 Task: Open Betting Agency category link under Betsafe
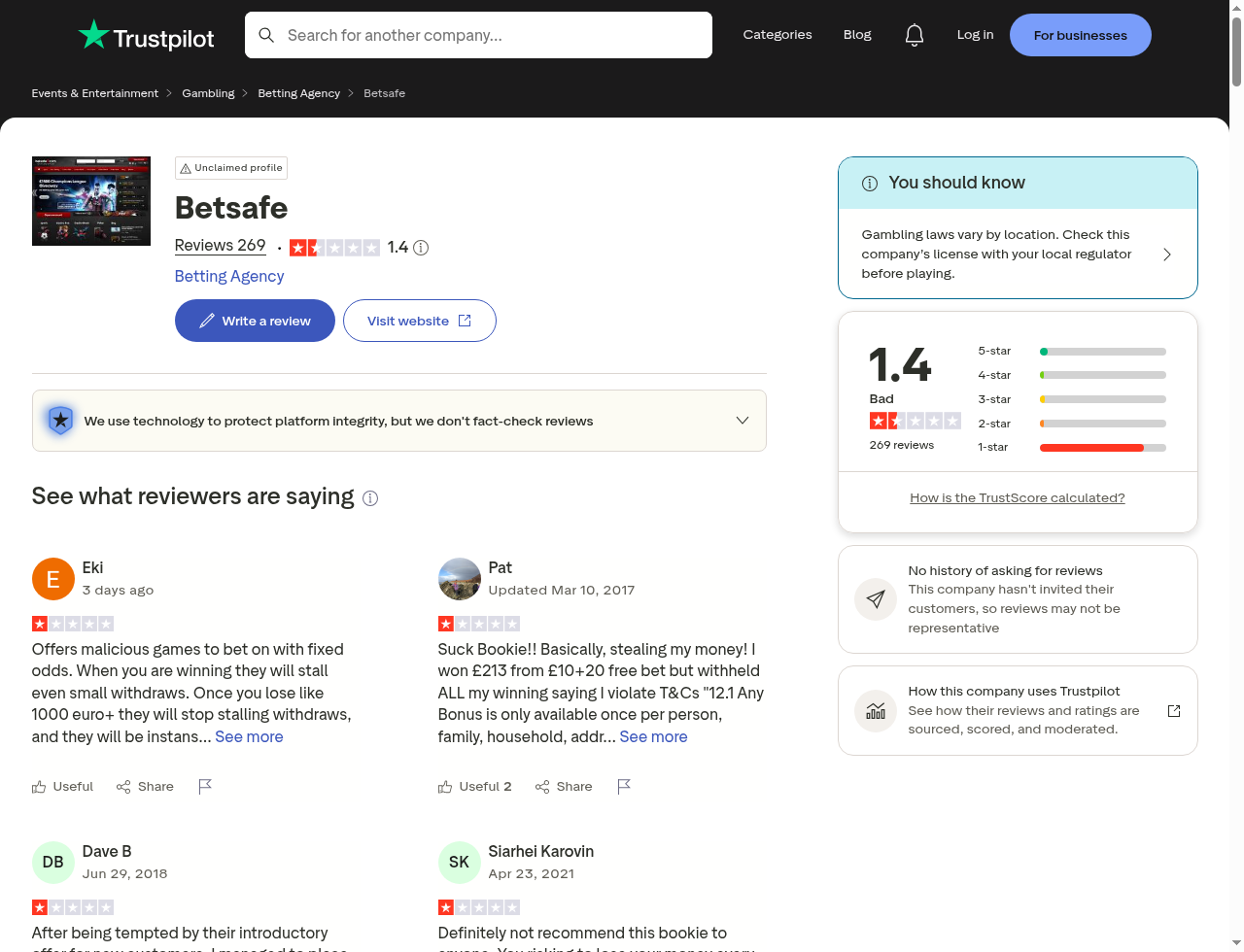[229, 276]
